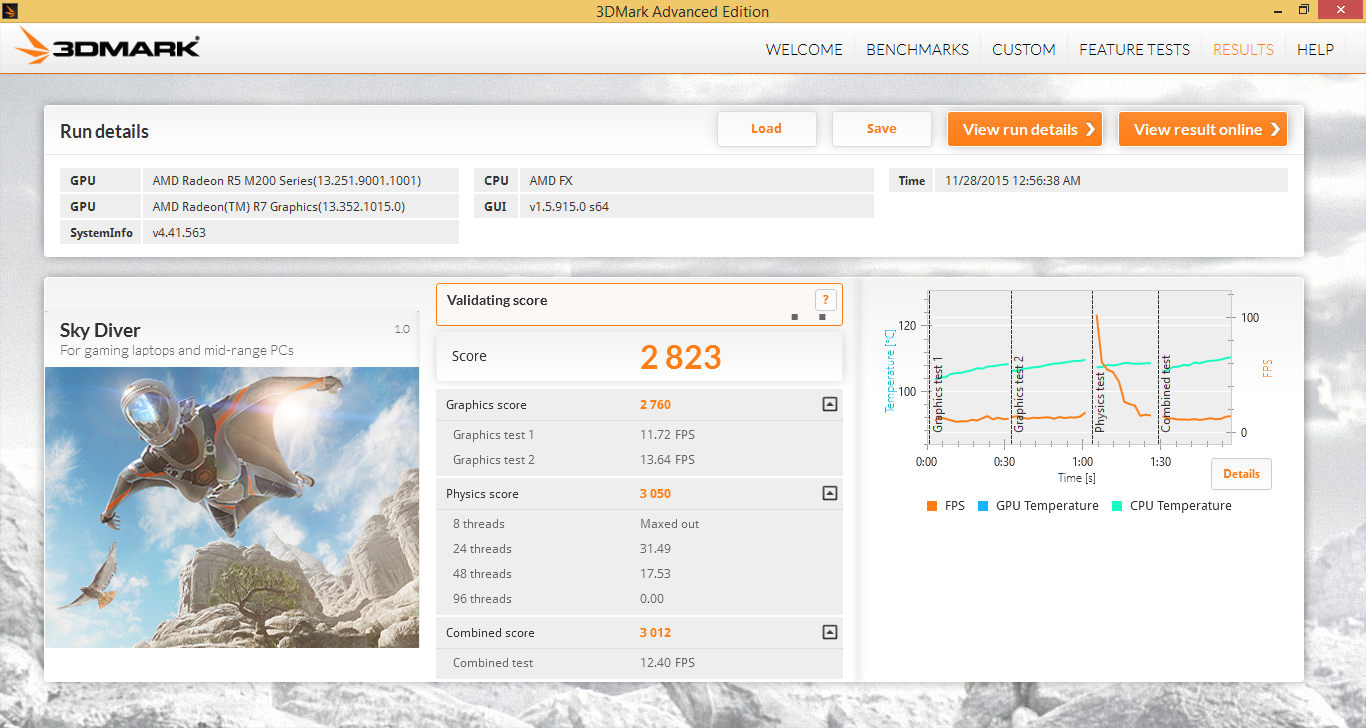Collapse the Physics score section
Viewport: 1366px width, 728px height.
(x=829, y=493)
